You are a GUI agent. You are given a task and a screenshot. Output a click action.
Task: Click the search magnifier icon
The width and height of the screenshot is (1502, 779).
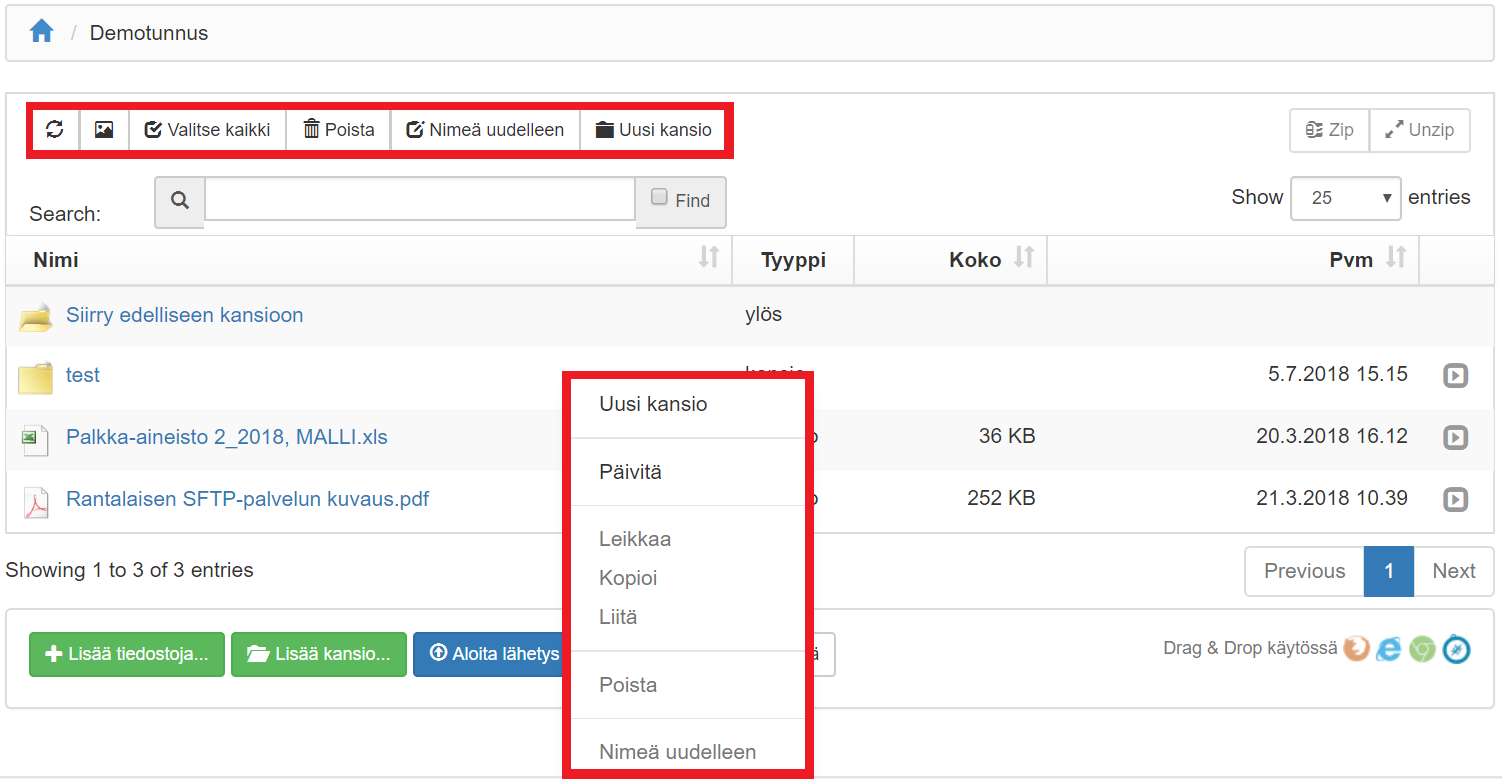coord(180,201)
